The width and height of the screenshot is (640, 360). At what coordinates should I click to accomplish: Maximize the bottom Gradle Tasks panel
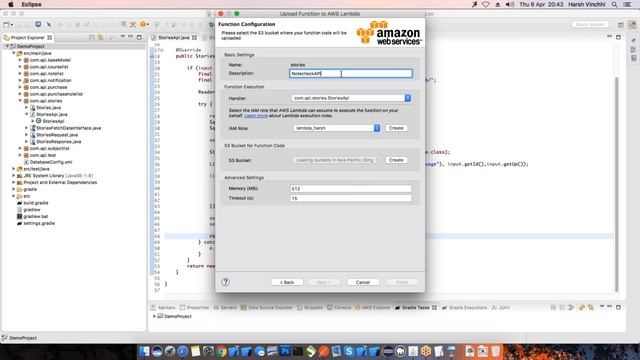pyautogui.click(x=618, y=307)
